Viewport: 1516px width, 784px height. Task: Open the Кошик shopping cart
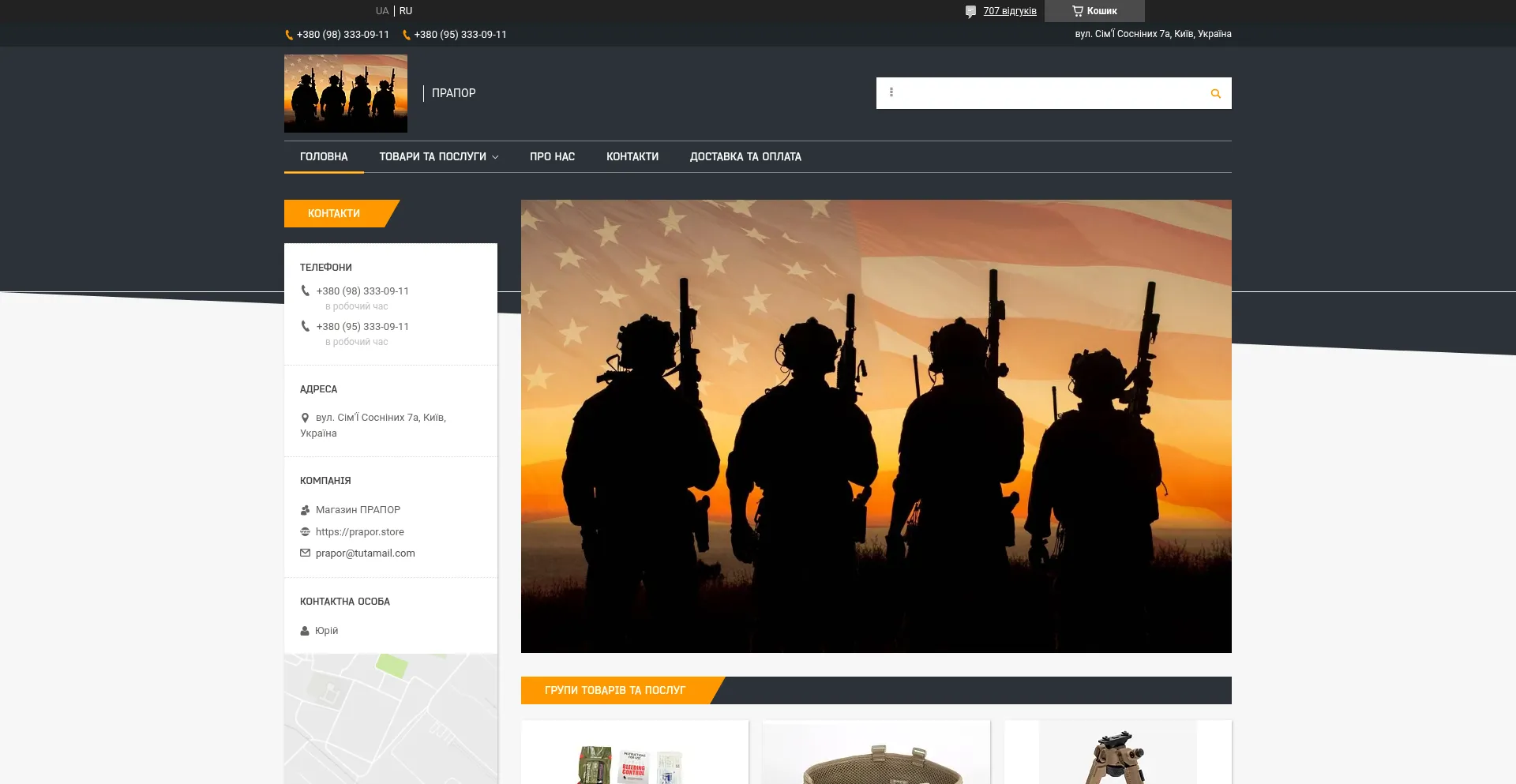click(1094, 11)
